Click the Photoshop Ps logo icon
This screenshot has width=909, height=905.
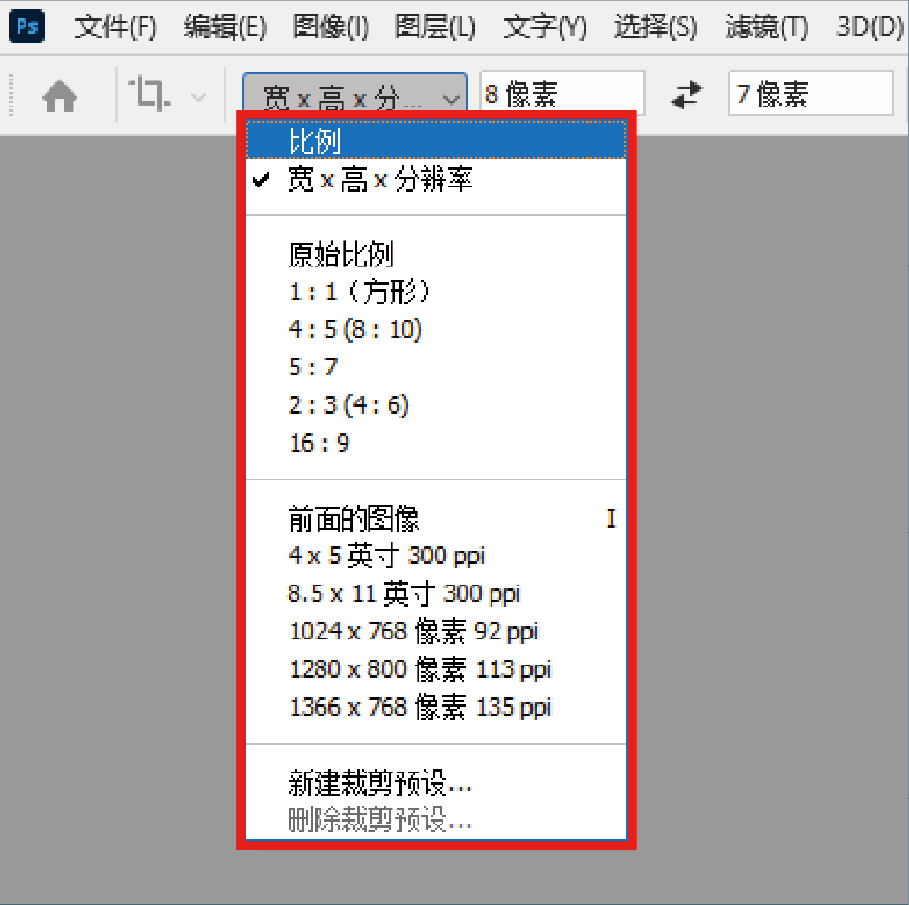27,26
